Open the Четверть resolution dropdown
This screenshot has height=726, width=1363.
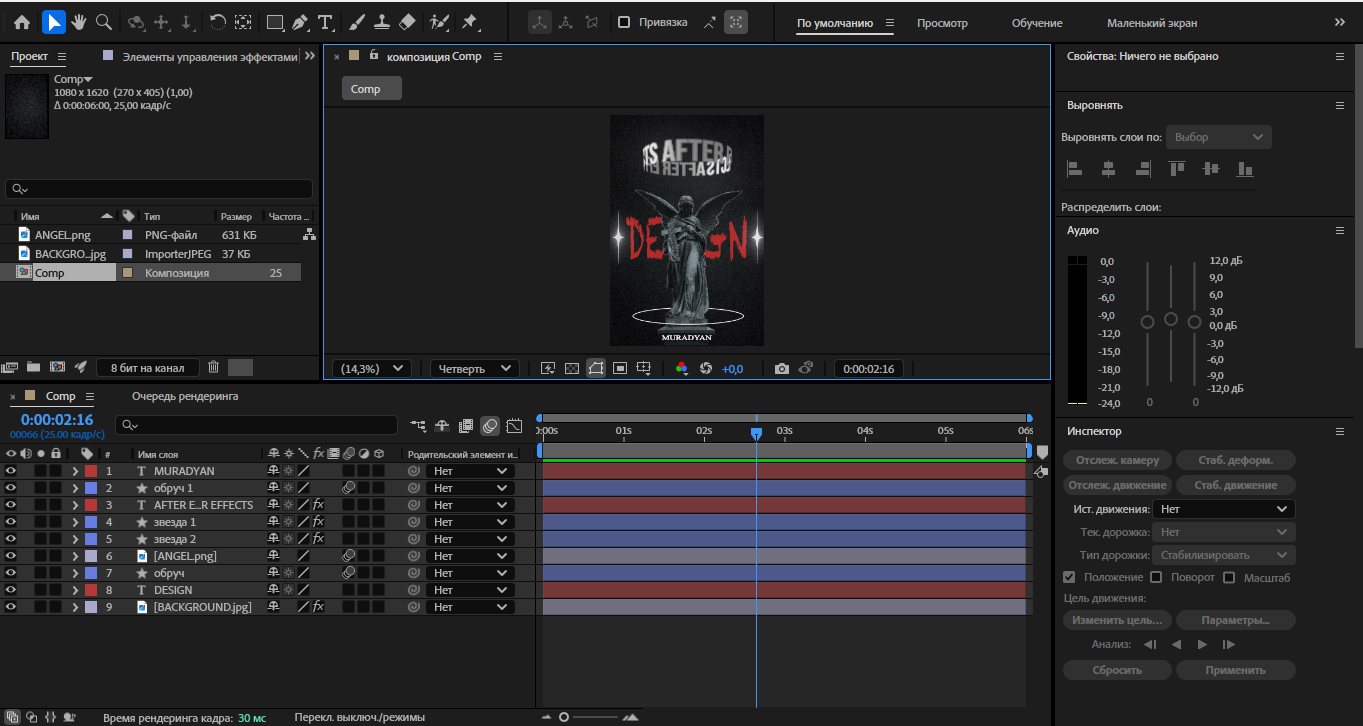pyautogui.click(x=475, y=369)
